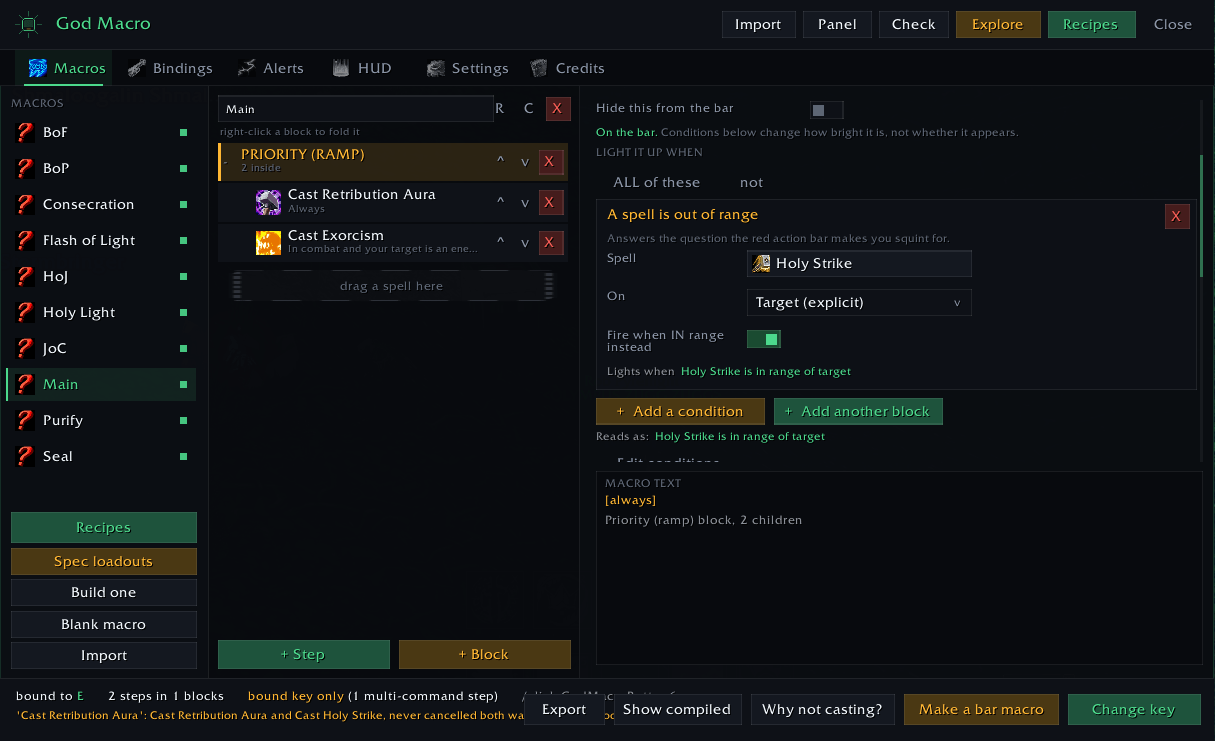Move PRIORITY (RAMP) block up with caret arrow

pyautogui.click(x=501, y=162)
